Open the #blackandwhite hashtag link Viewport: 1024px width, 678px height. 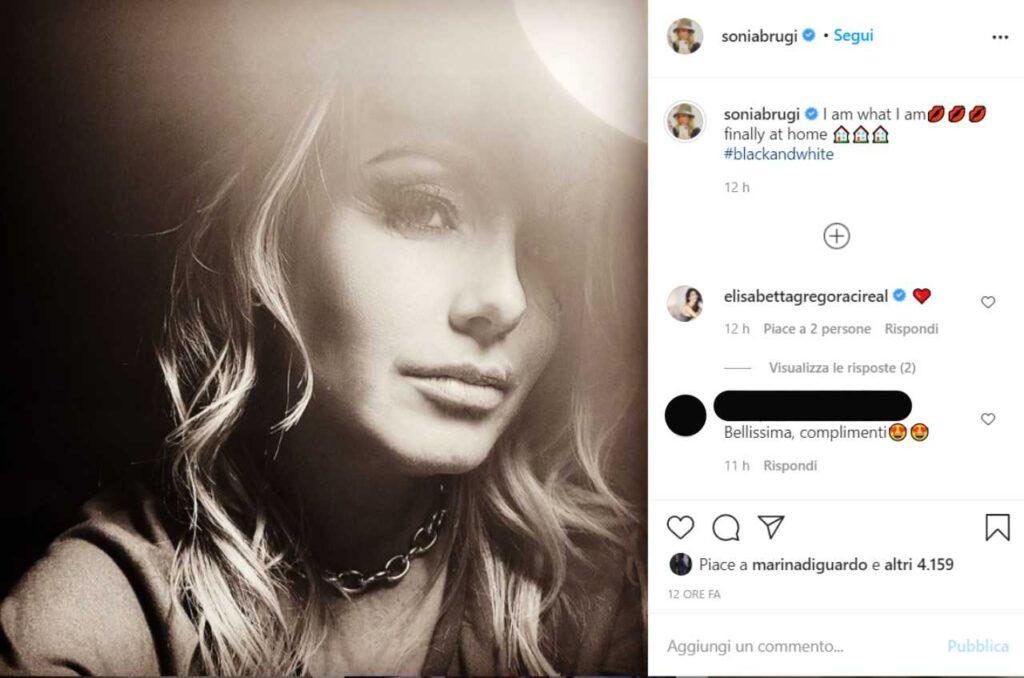(x=778, y=154)
